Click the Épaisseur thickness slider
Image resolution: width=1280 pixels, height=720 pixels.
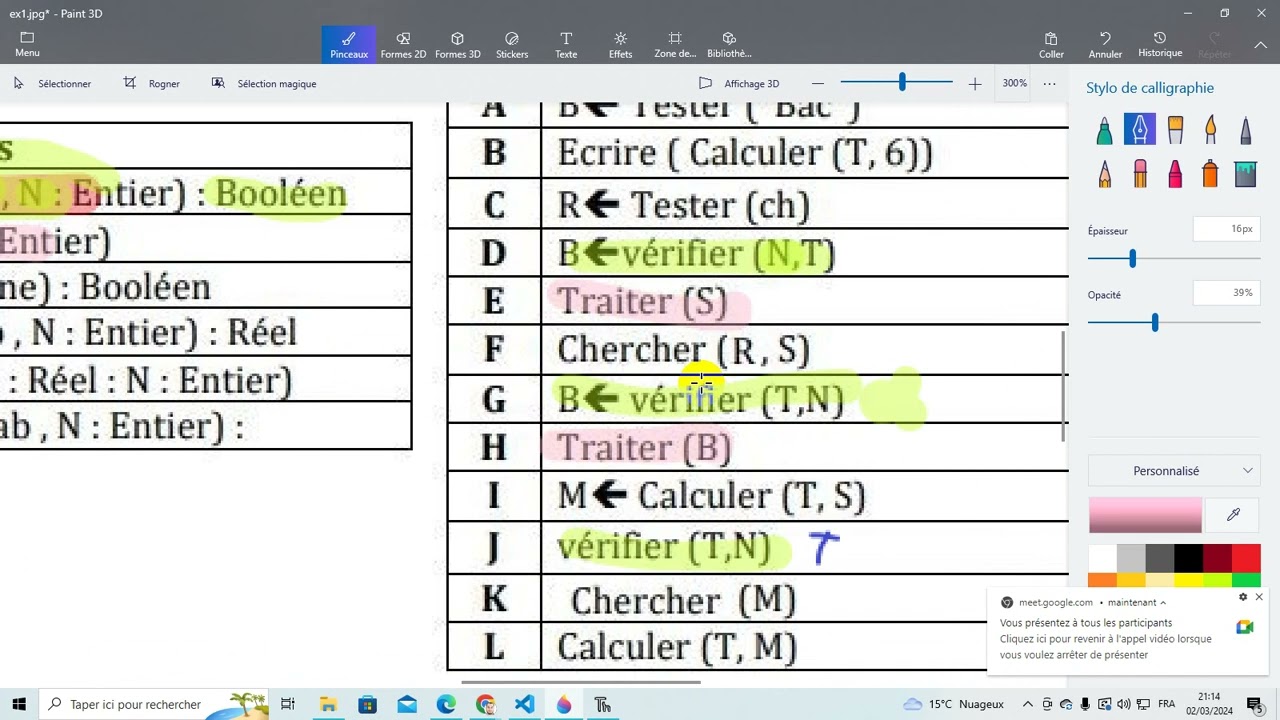[x=1174, y=259]
